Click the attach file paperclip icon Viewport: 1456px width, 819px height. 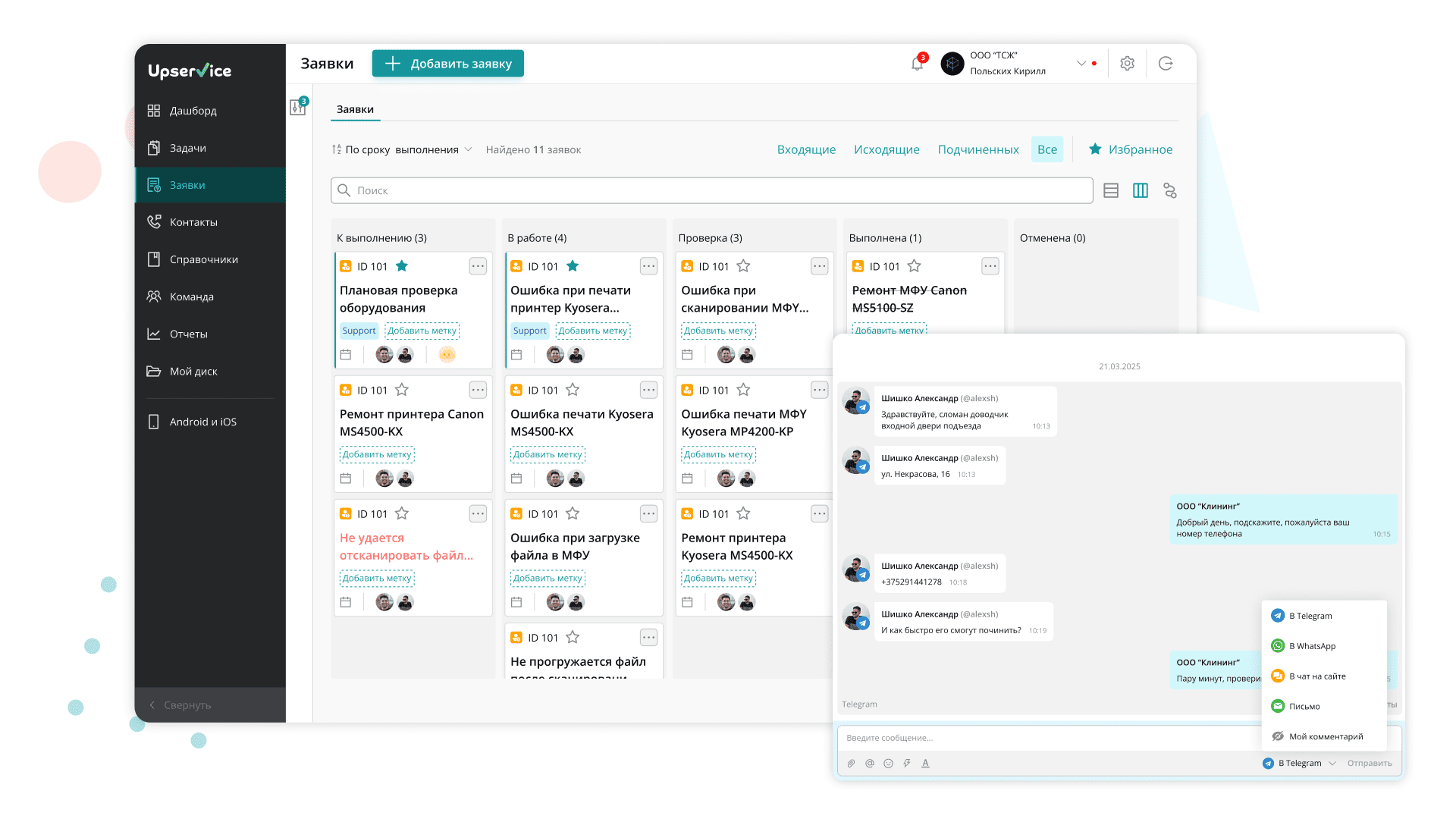pyautogui.click(x=852, y=764)
